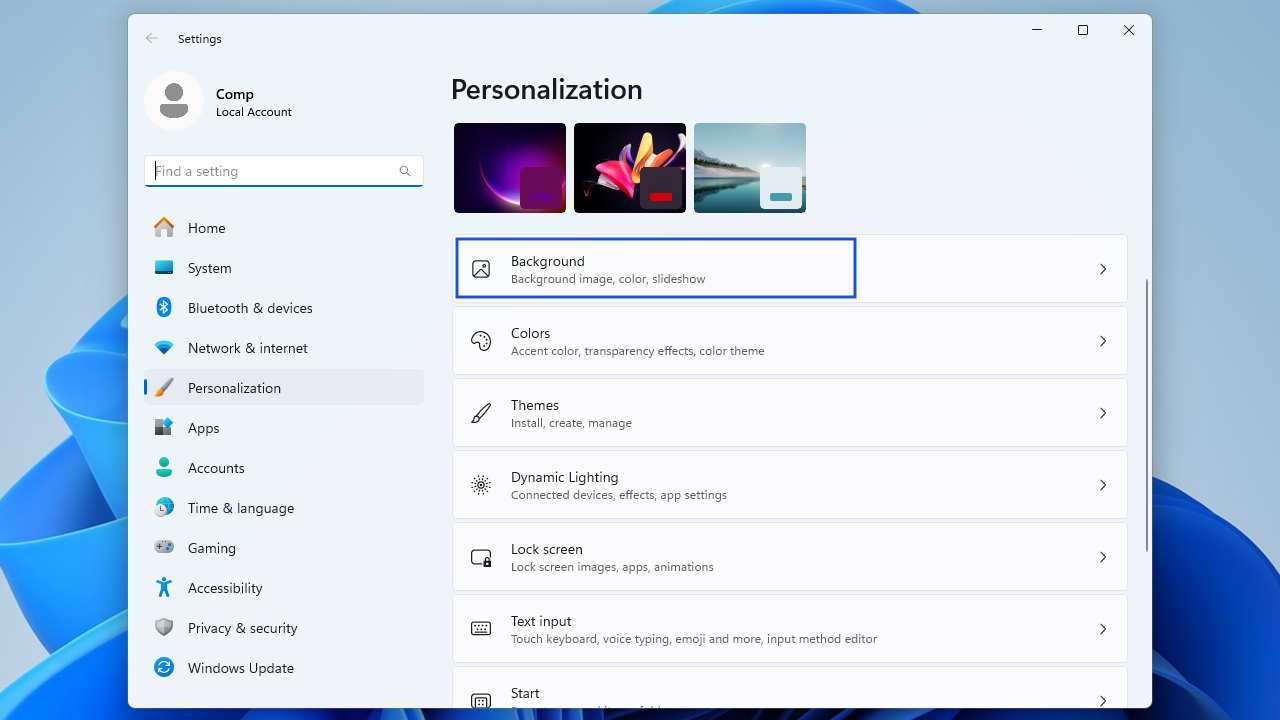Apply the purple glow theme thumbnail
This screenshot has width=1280, height=720.
[510, 168]
